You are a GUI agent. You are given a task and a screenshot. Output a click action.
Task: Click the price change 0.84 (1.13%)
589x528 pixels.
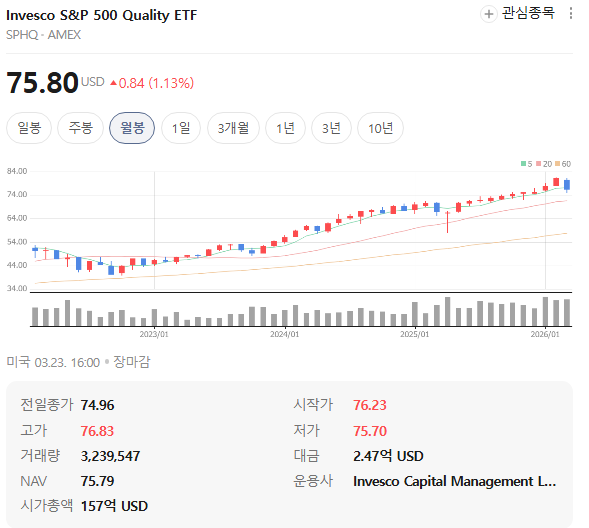point(152,83)
